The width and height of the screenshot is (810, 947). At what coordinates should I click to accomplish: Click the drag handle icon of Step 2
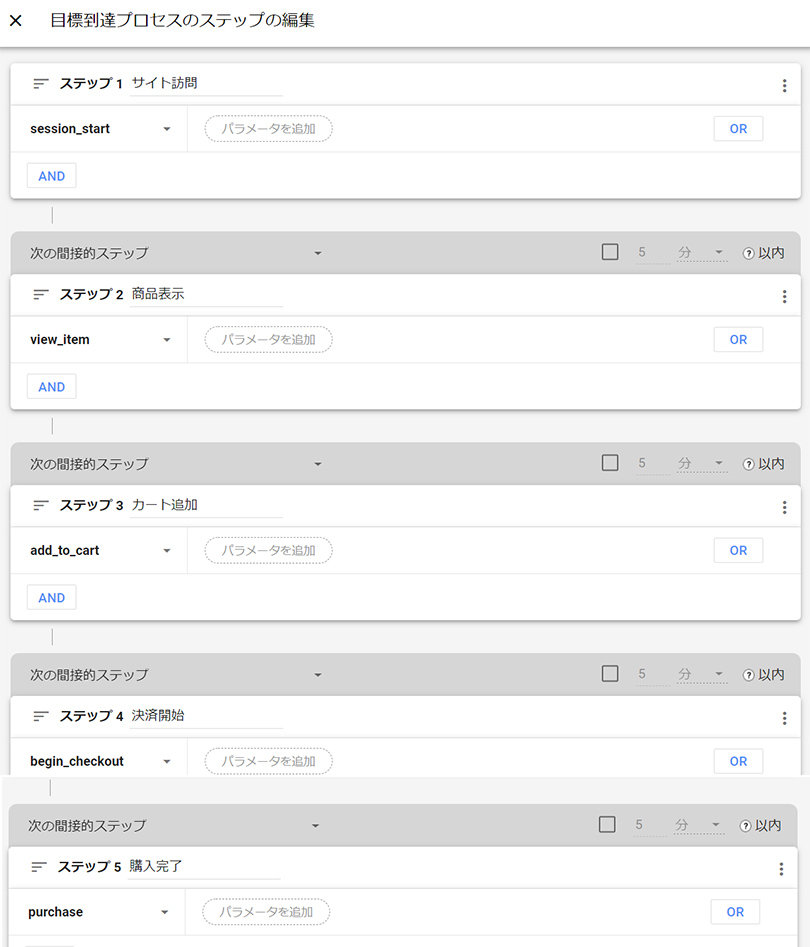41,295
